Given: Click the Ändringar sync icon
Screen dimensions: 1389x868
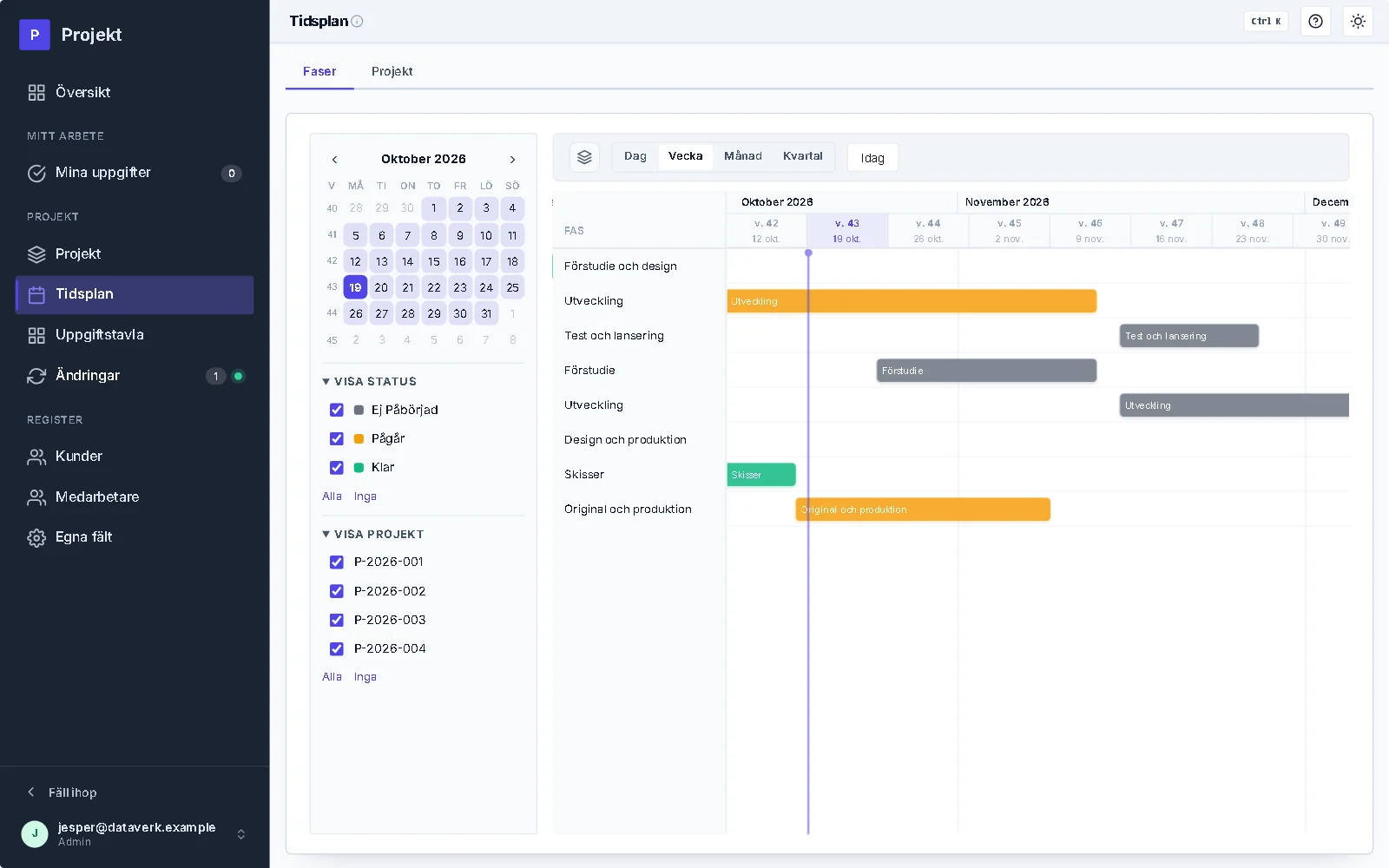Looking at the screenshot, I should click(x=36, y=376).
